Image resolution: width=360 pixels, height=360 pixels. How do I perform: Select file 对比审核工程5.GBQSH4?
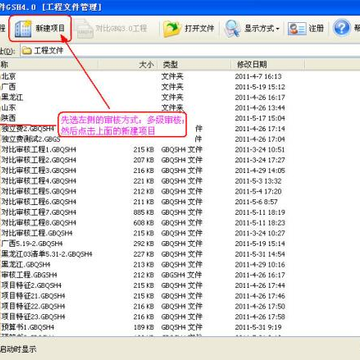coord(39,191)
